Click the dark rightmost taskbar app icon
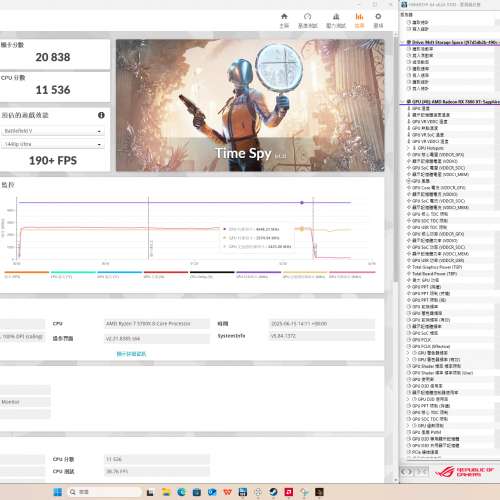Screen dimensions: 500x500 point(319,492)
